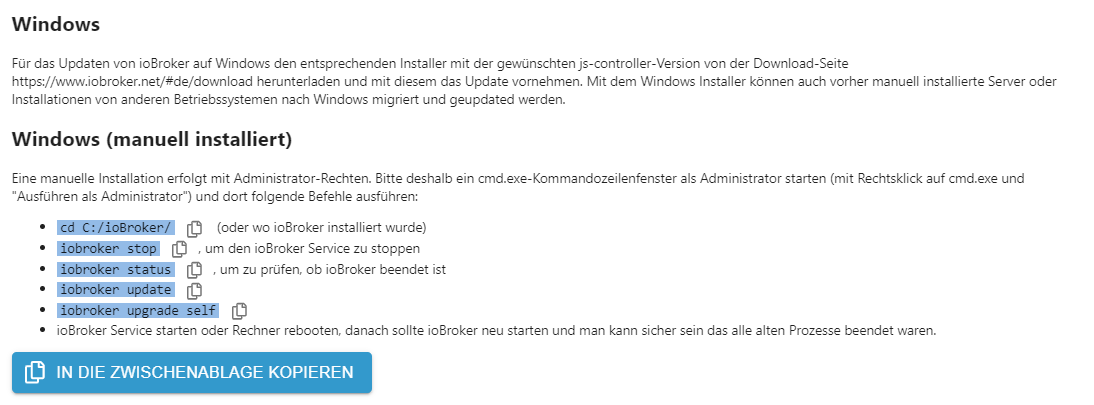Click text 'um zu prüfen, ob ioBroker beendet ist'
Image resolution: width=1094 pixels, height=405 pixels.
point(333,269)
